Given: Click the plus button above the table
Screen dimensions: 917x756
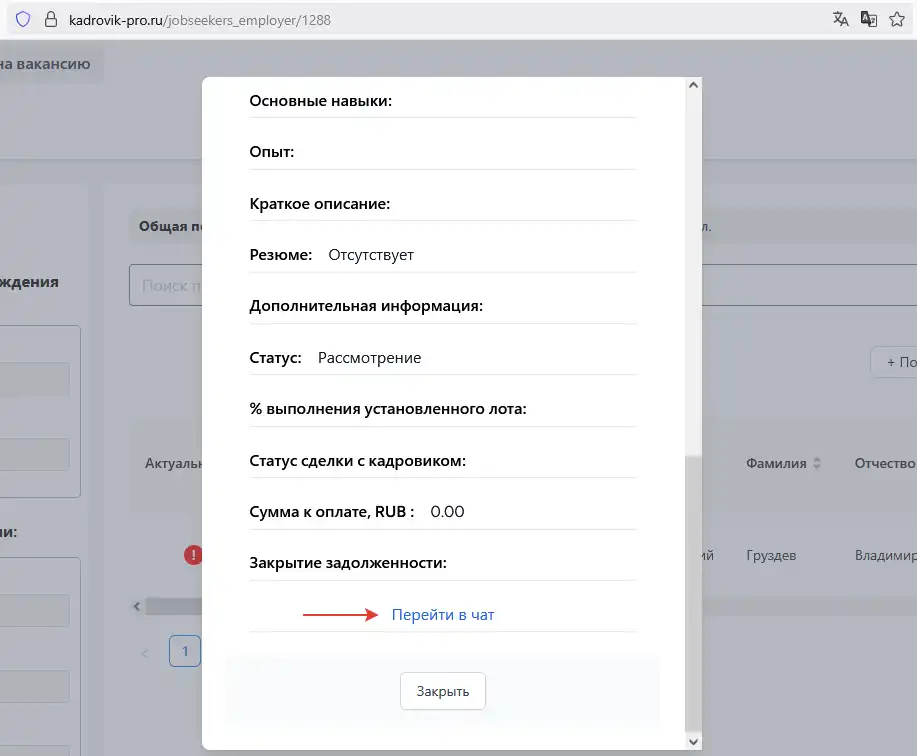Looking at the screenshot, I should coord(894,362).
